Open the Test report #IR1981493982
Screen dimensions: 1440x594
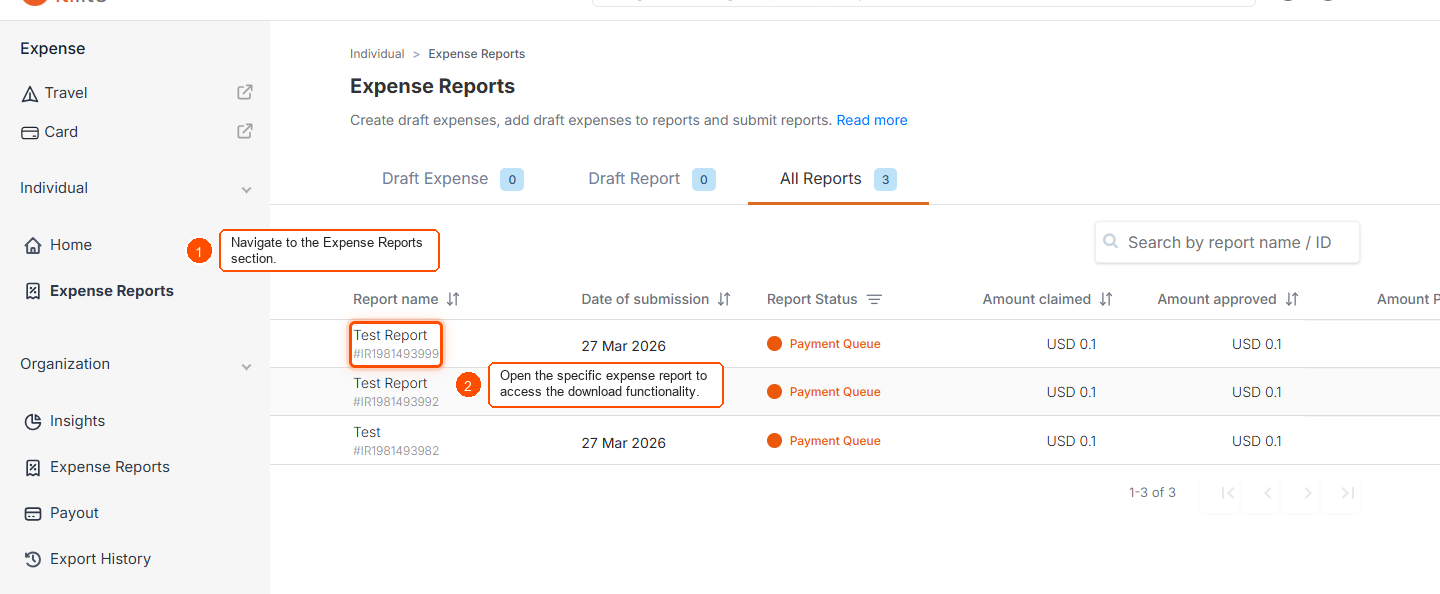[x=396, y=441]
